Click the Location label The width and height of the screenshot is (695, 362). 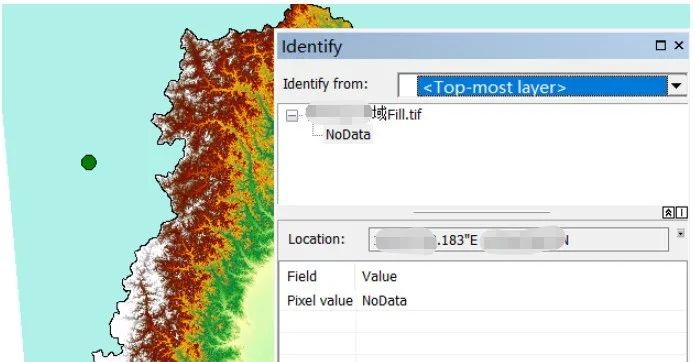point(316,239)
